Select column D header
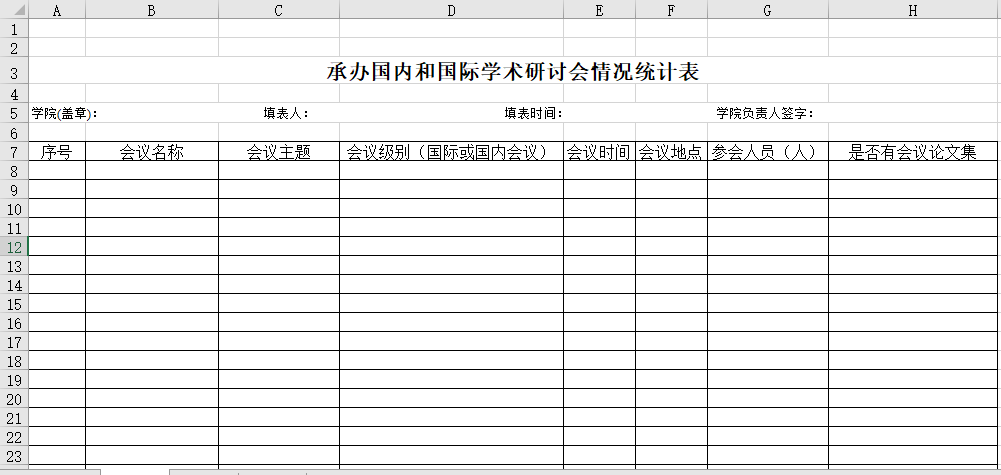1001x475 pixels. tap(451, 10)
